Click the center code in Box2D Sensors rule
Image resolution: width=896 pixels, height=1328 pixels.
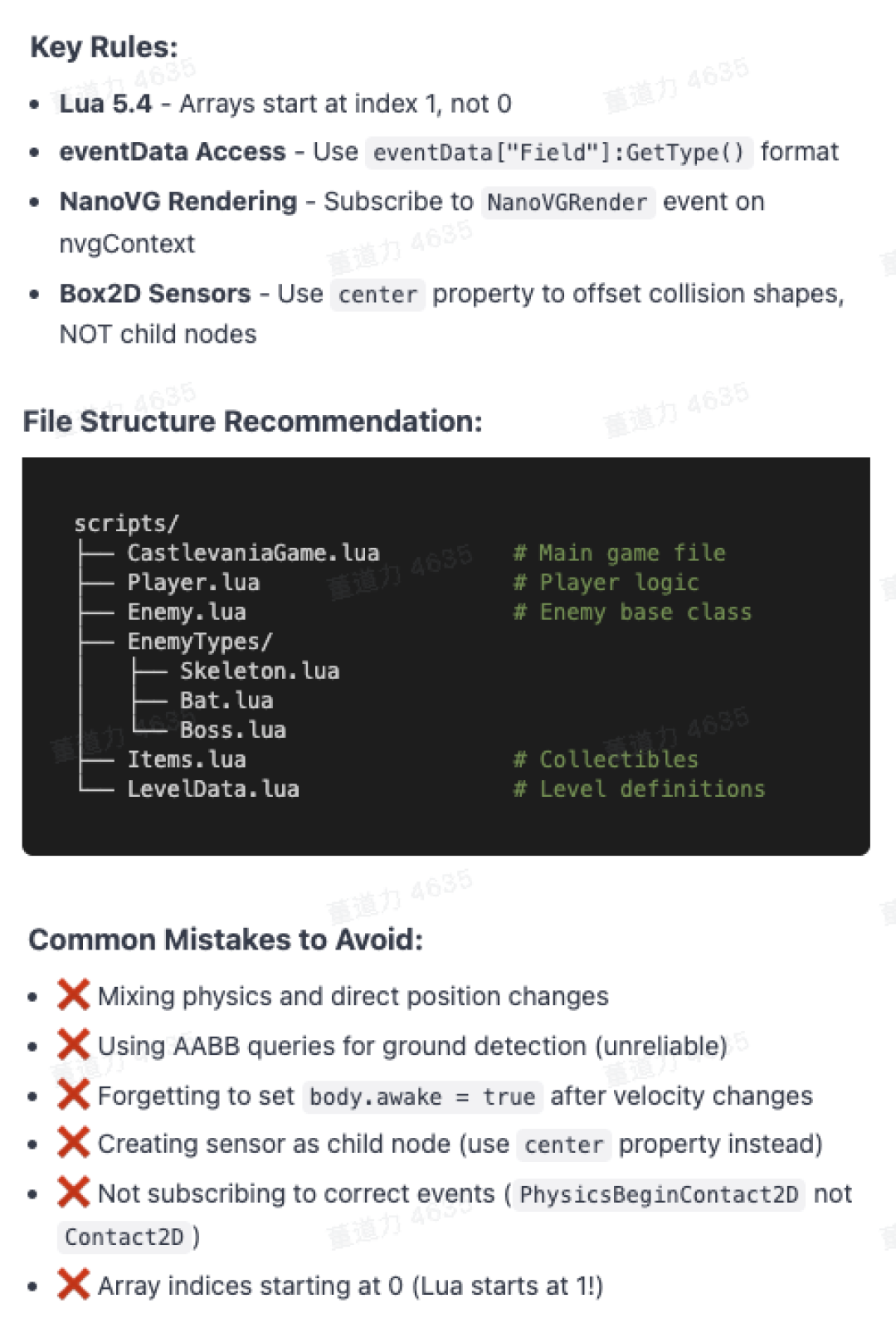tap(377, 295)
